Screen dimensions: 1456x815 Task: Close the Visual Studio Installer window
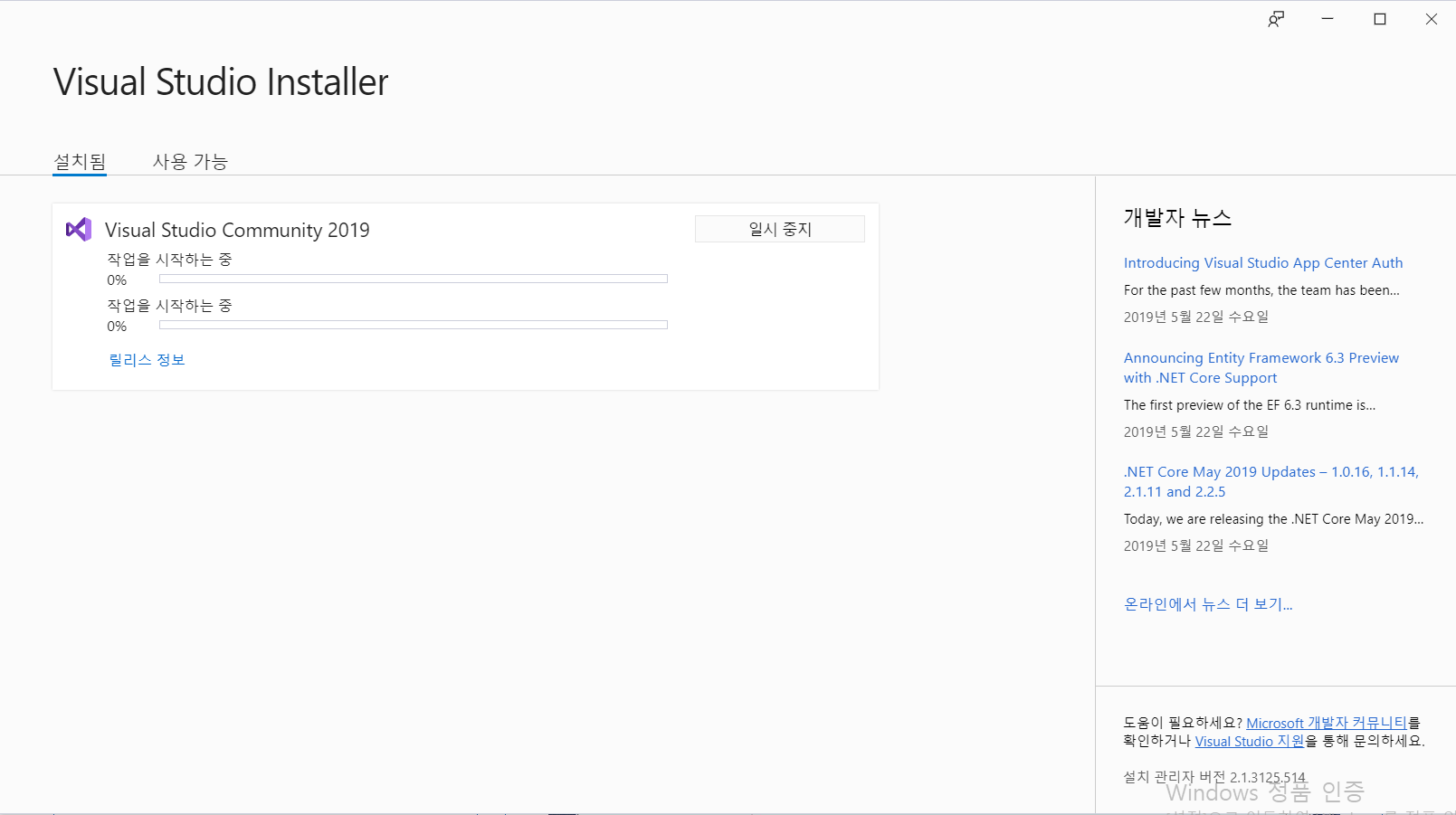[1432, 19]
